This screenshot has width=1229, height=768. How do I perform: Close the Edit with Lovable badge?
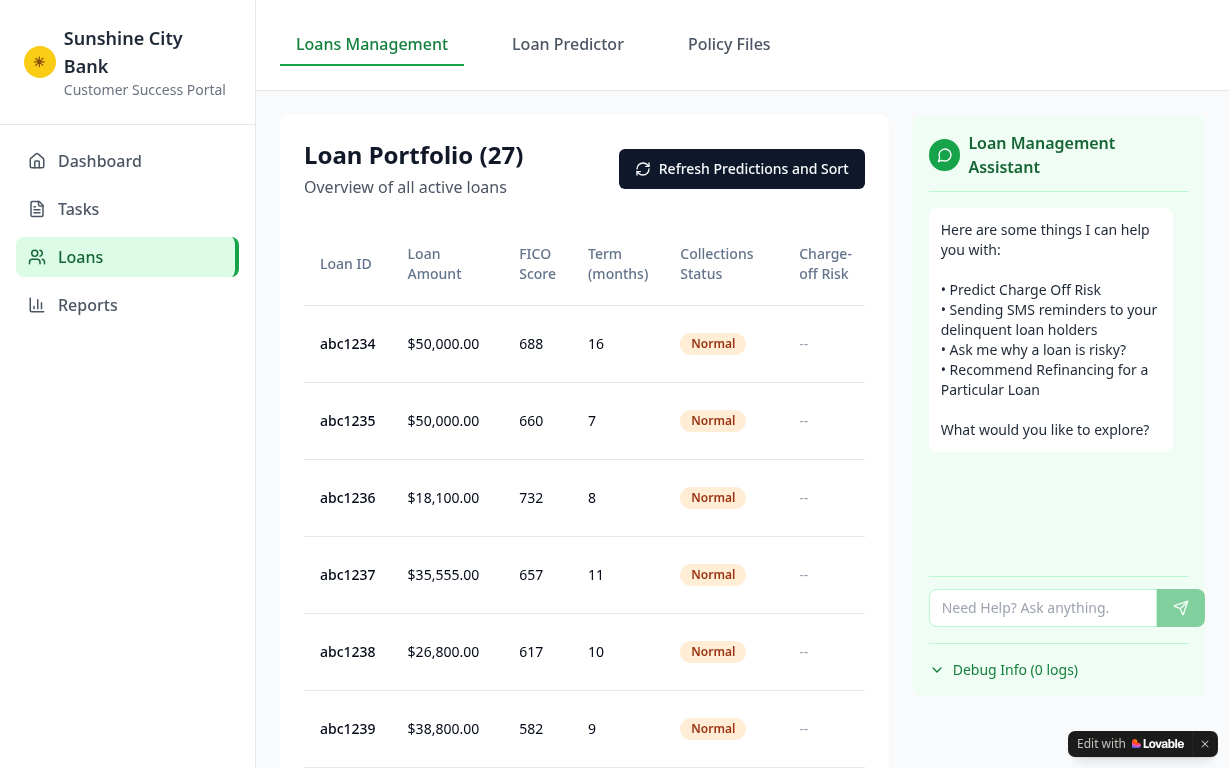(x=1205, y=744)
